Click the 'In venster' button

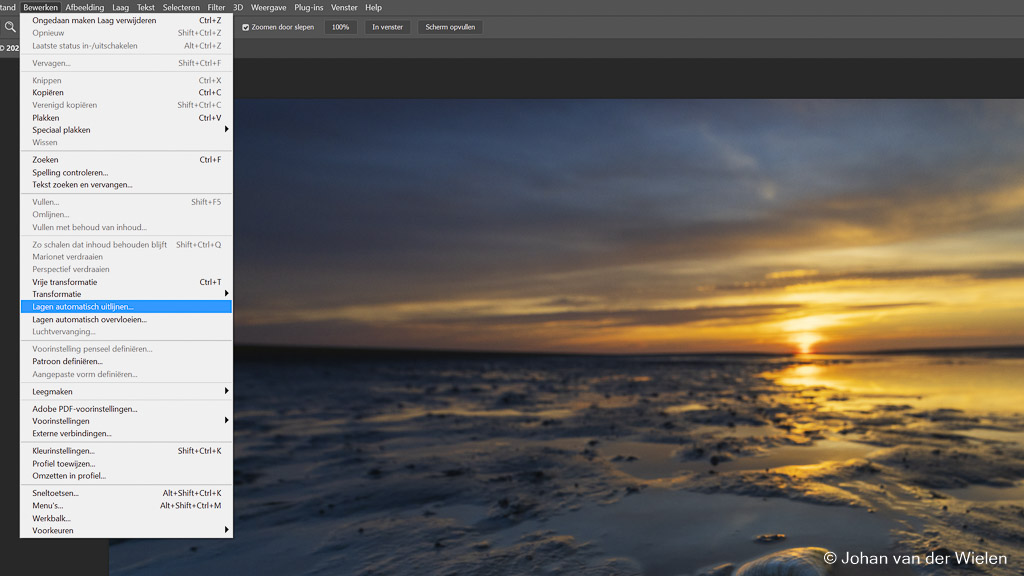coord(387,27)
